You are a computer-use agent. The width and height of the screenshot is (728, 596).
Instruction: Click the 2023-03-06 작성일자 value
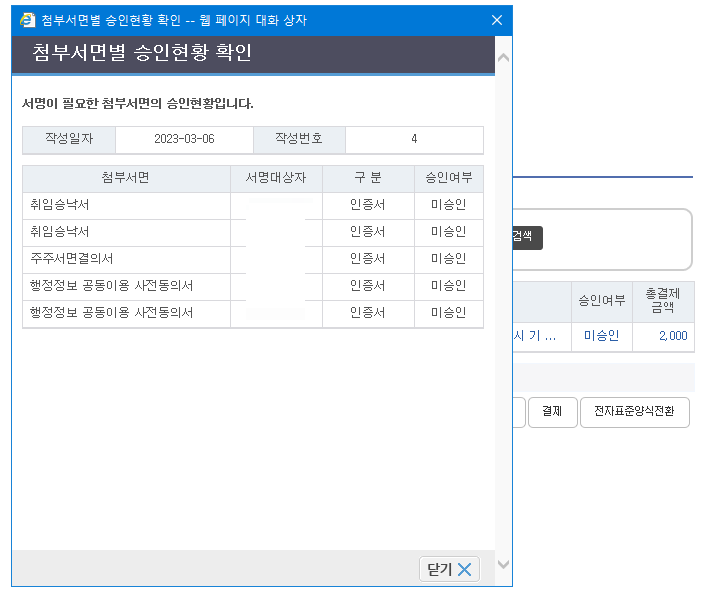(x=184, y=139)
